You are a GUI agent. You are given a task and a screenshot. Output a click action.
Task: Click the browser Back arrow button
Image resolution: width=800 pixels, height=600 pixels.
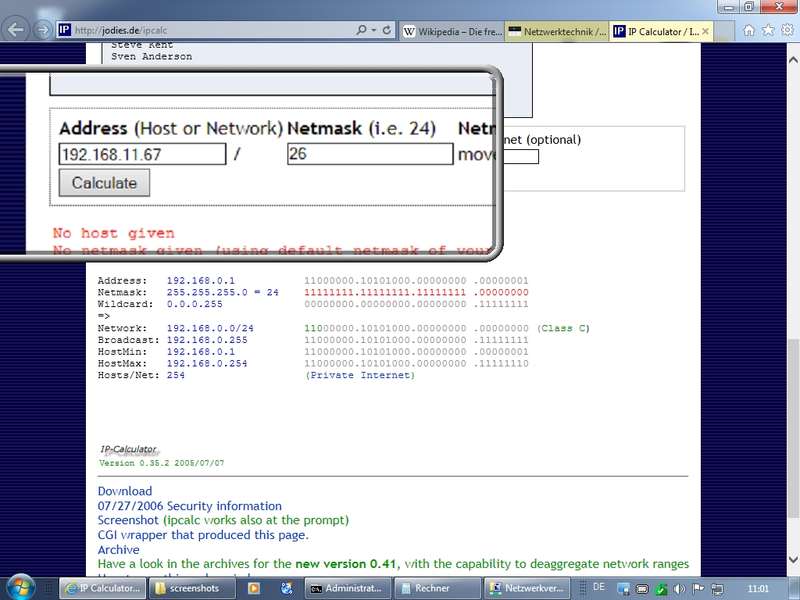(x=16, y=30)
